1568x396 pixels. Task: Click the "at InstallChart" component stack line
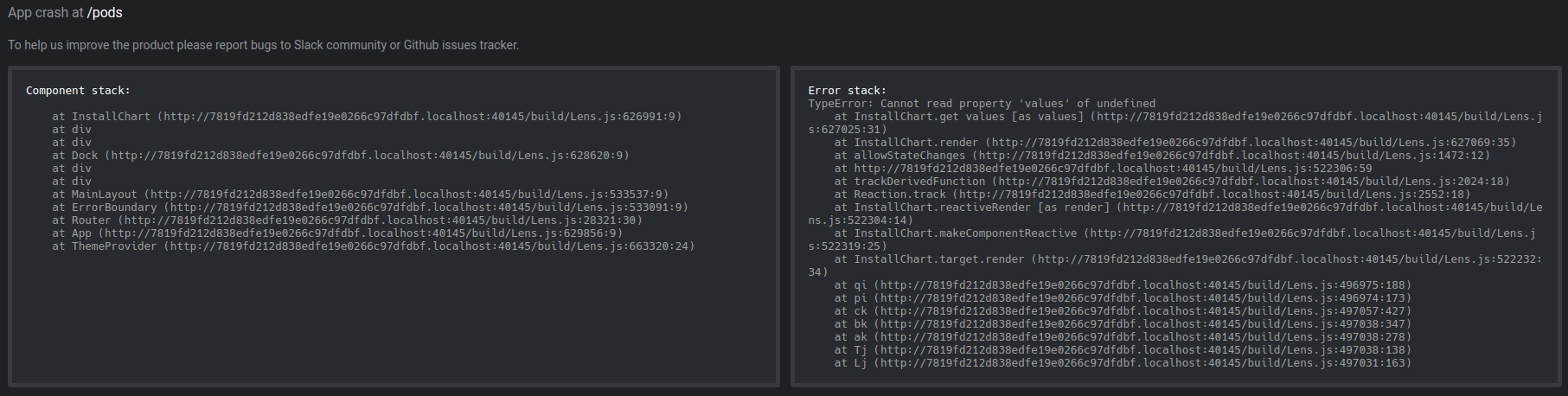point(367,117)
